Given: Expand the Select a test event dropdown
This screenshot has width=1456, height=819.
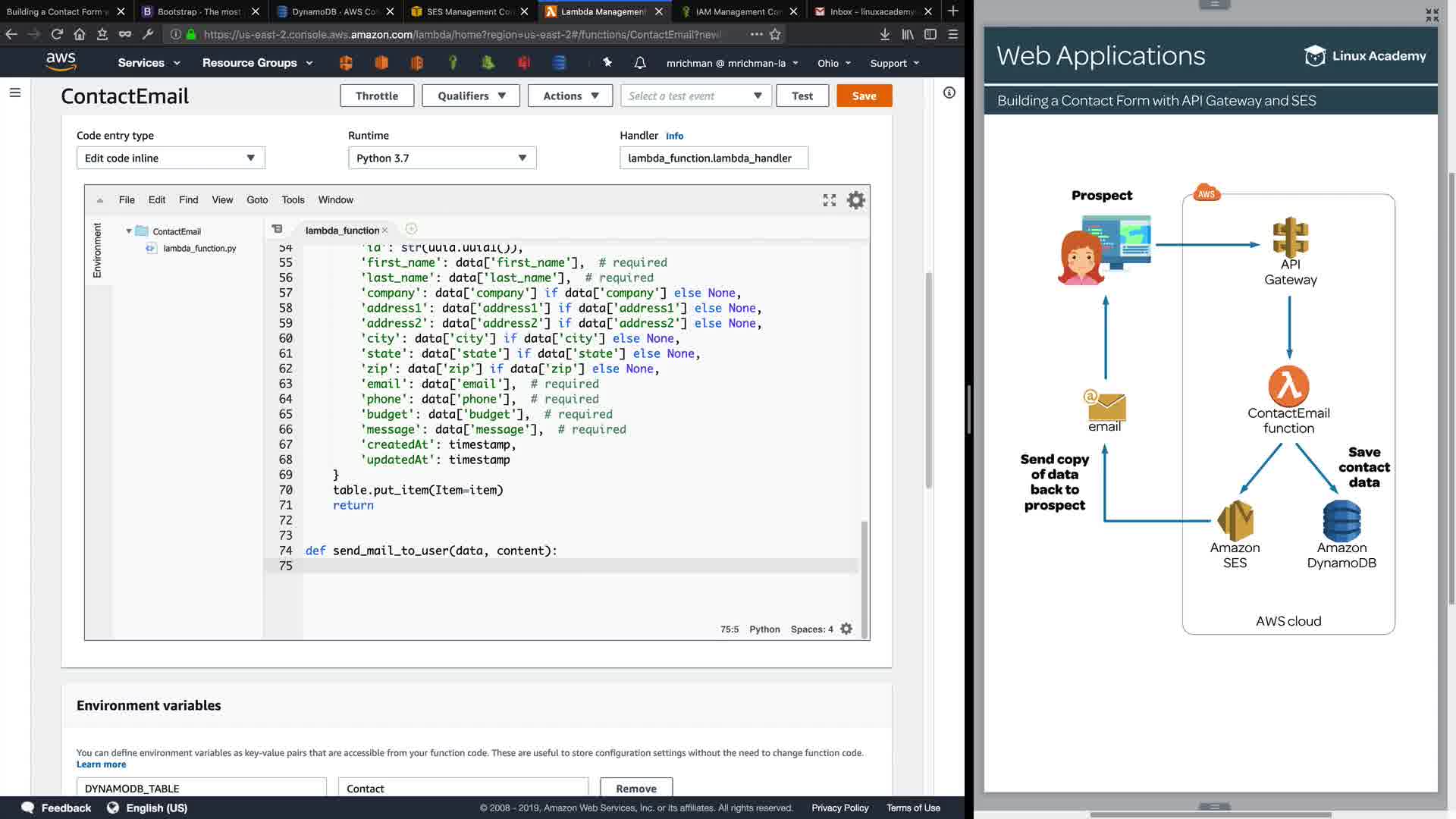Looking at the screenshot, I should tap(695, 96).
